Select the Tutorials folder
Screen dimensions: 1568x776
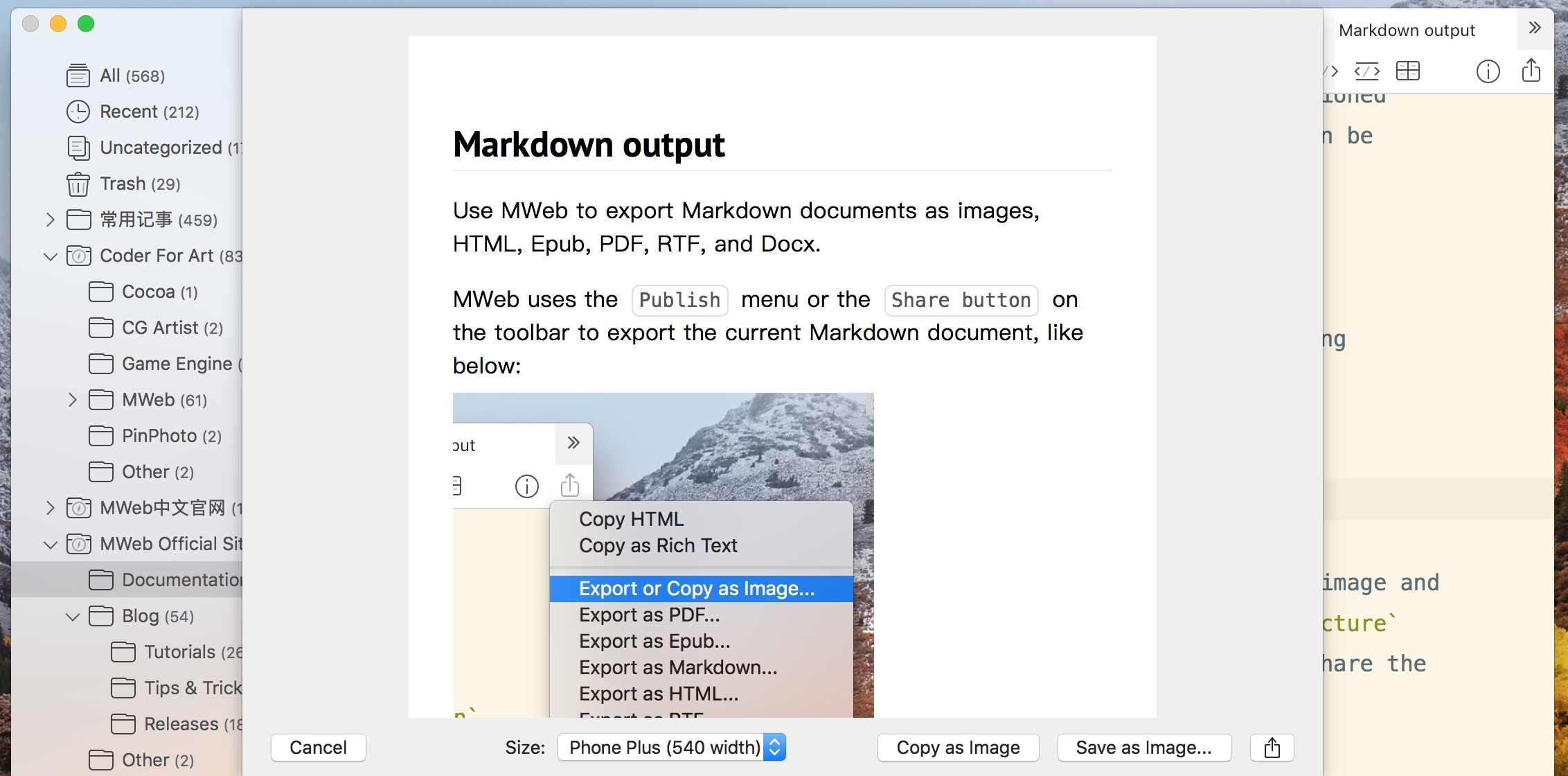click(179, 652)
